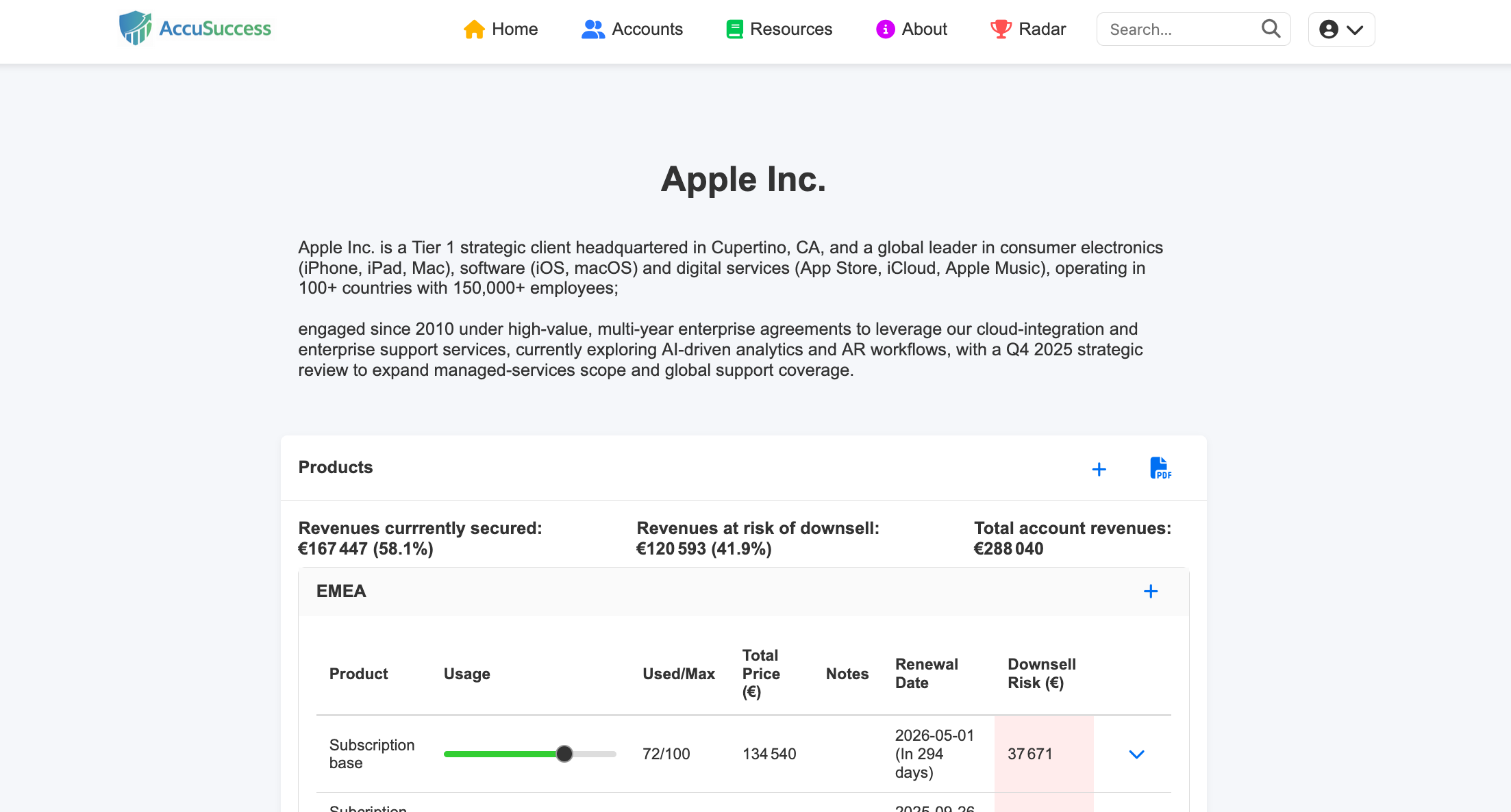Select the 72/100 used/max value
This screenshot has height=812, width=1511.
tap(666, 754)
